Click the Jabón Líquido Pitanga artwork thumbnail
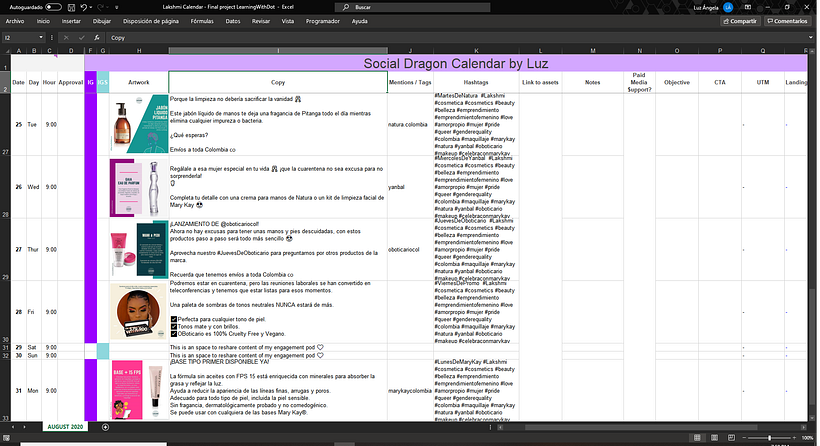The height and width of the screenshot is (446, 820). (140, 124)
